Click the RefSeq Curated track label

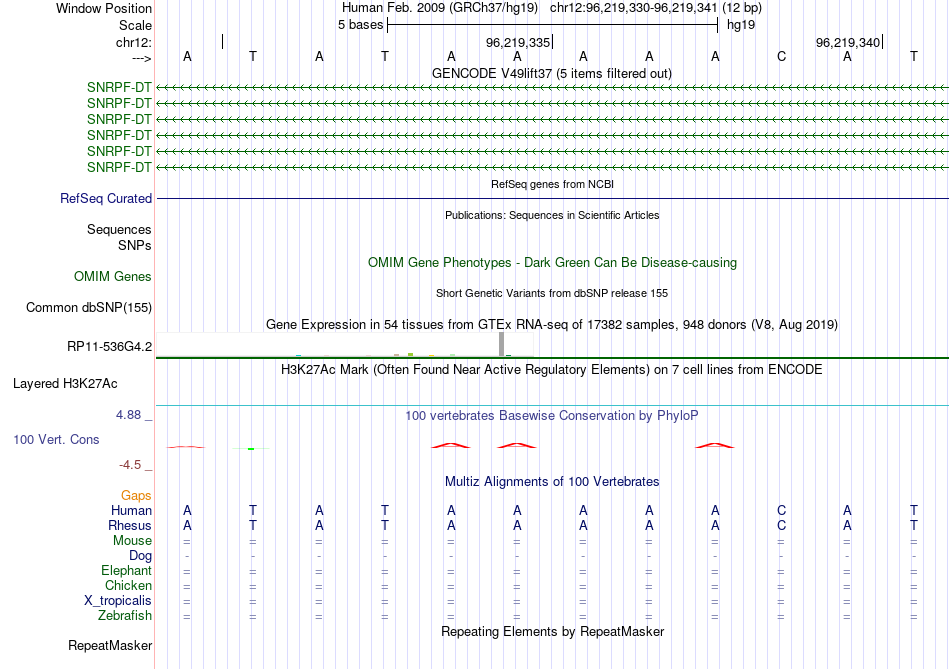click(x=106, y=199)
